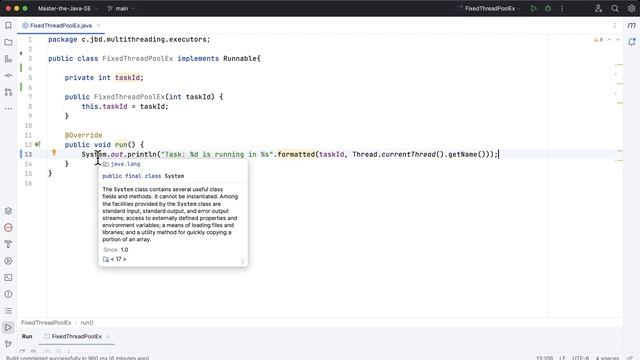Open the Project folder tool window

coord(8,42)
